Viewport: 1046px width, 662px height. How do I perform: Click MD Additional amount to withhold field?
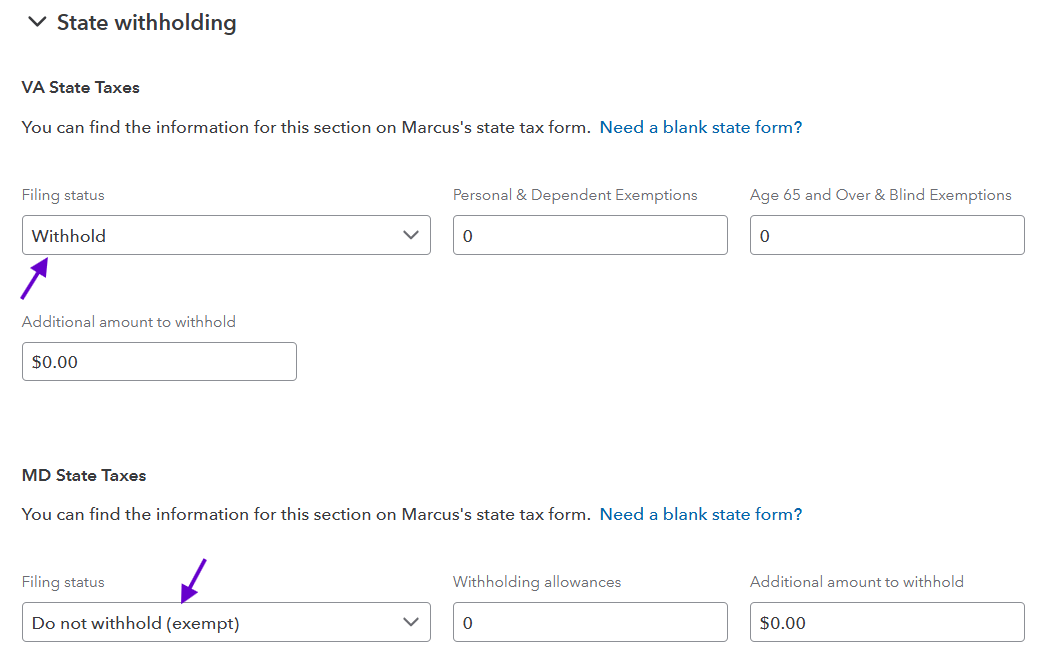[x=887, y=623]
